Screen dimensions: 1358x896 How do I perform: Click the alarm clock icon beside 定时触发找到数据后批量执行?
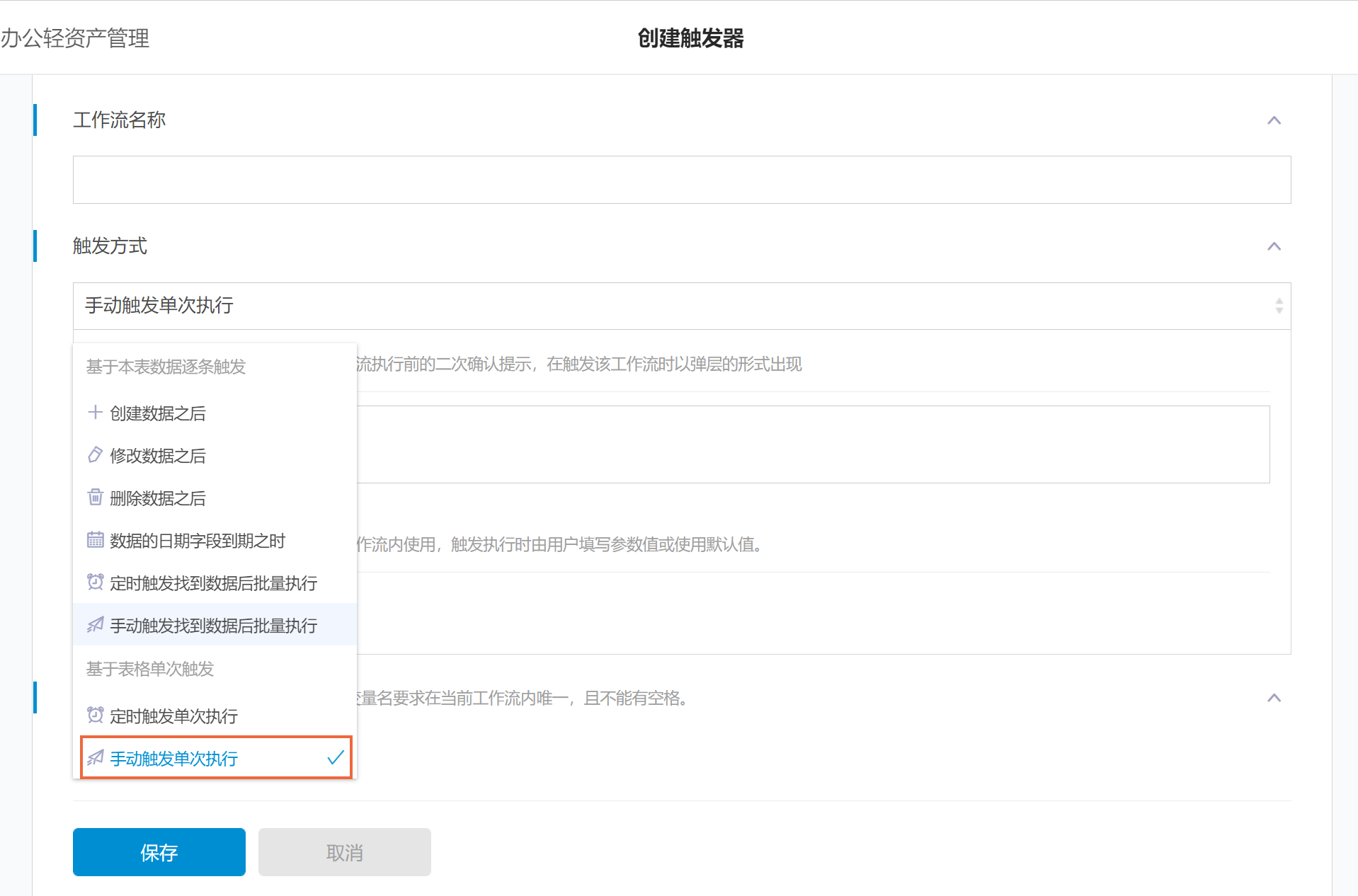tap(95, 582)
